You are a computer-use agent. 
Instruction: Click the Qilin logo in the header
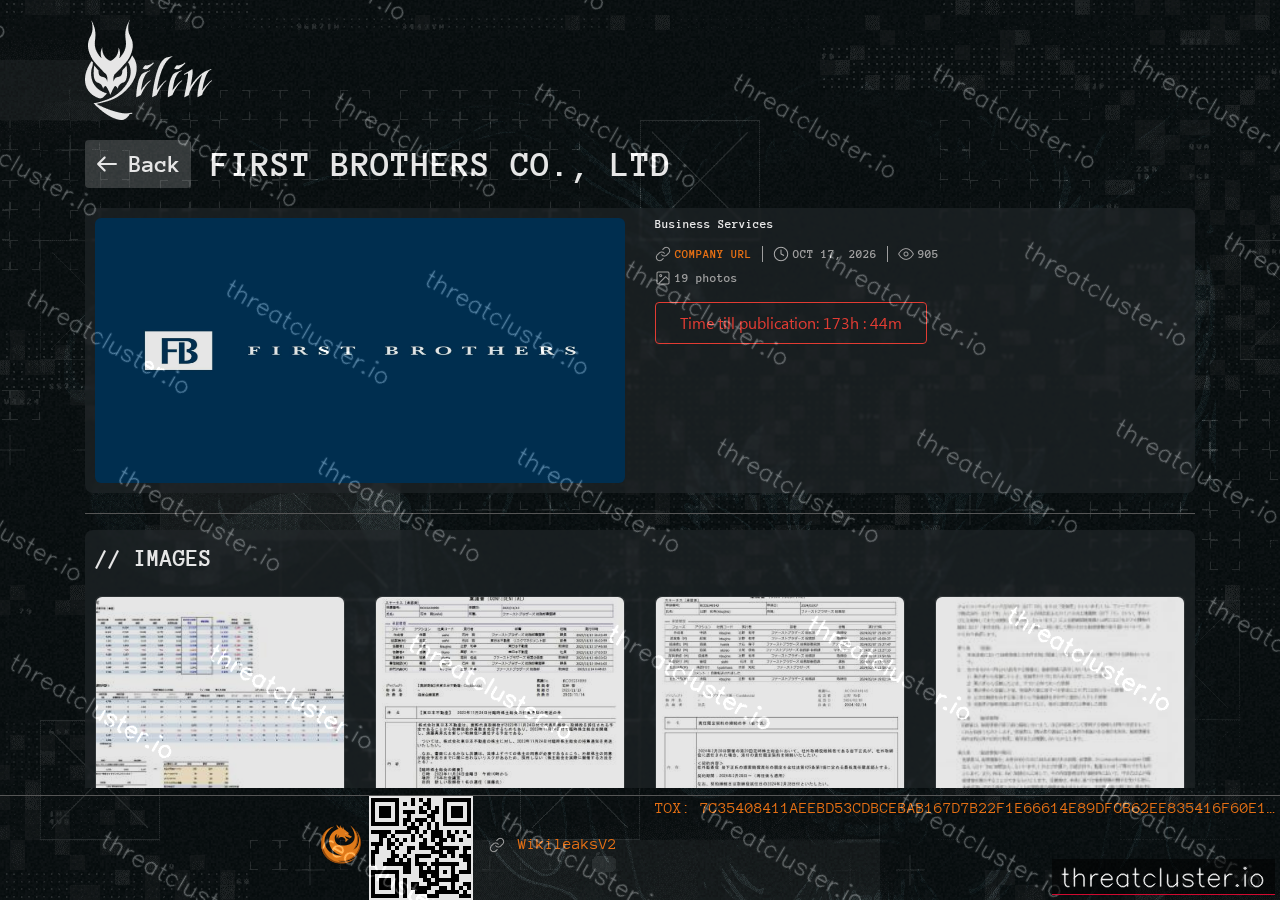point(148,71)
